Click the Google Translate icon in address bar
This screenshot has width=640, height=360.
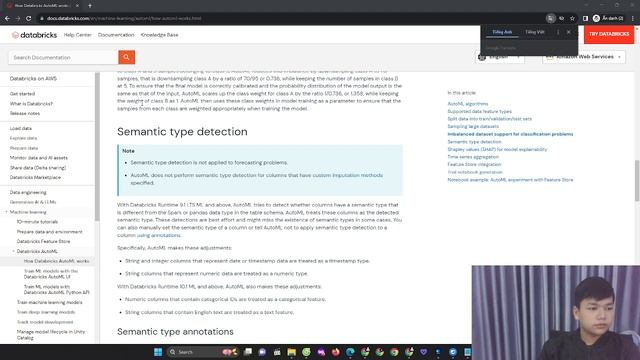coord(551,18)
